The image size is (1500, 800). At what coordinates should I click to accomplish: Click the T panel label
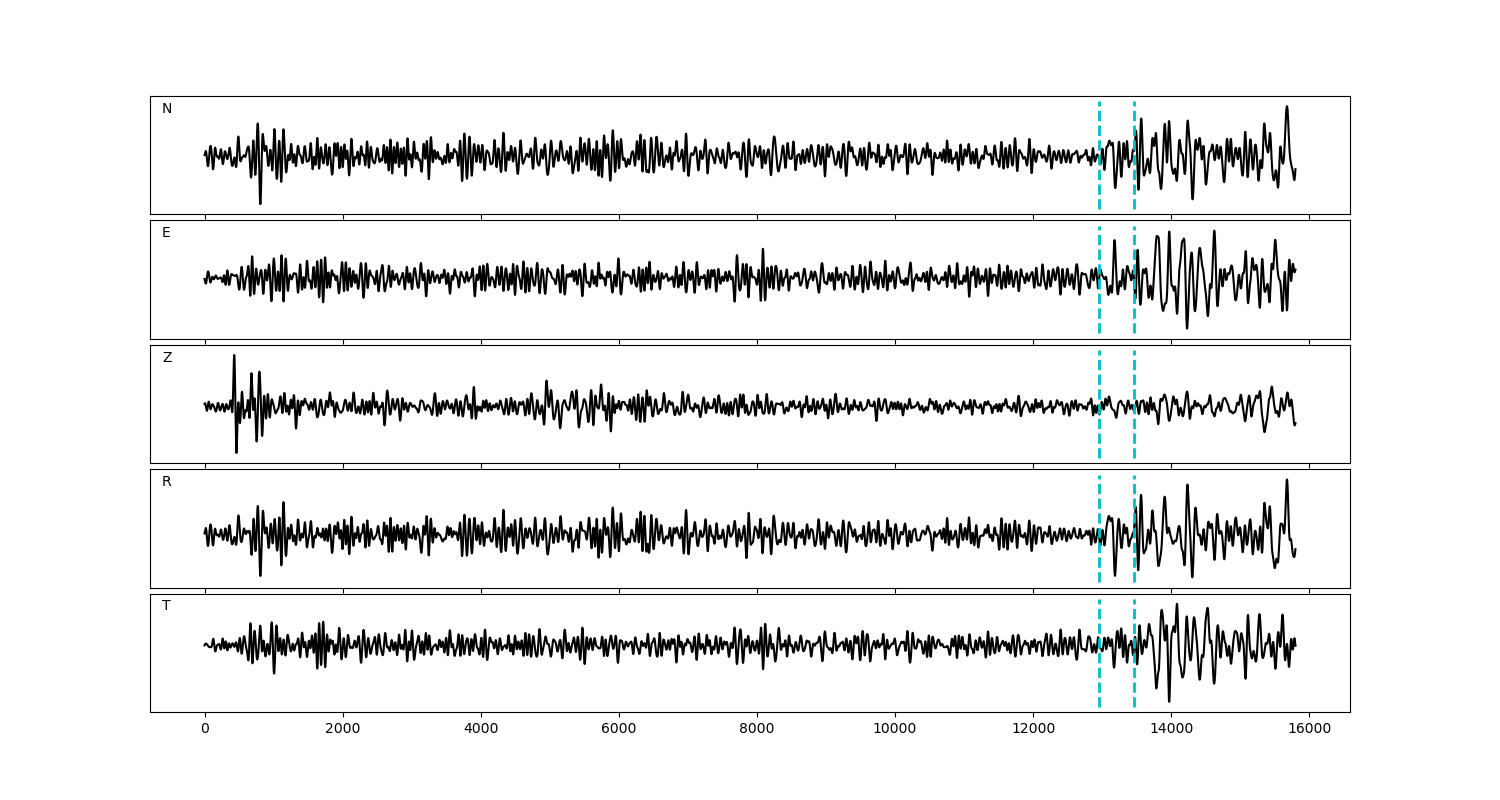[166, 606]
